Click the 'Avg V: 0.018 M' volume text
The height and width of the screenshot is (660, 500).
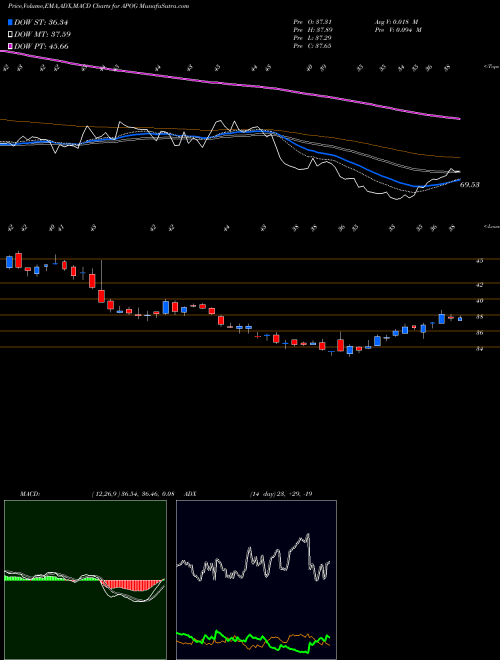[x=398, y=22]
